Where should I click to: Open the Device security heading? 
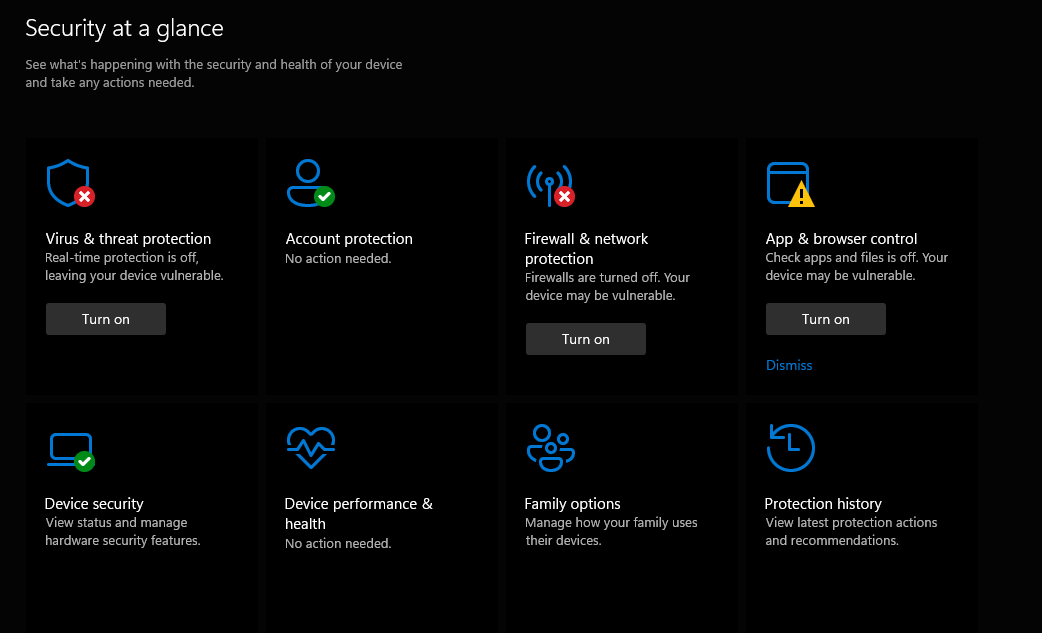pyautogui.click(x=94, y=504)
